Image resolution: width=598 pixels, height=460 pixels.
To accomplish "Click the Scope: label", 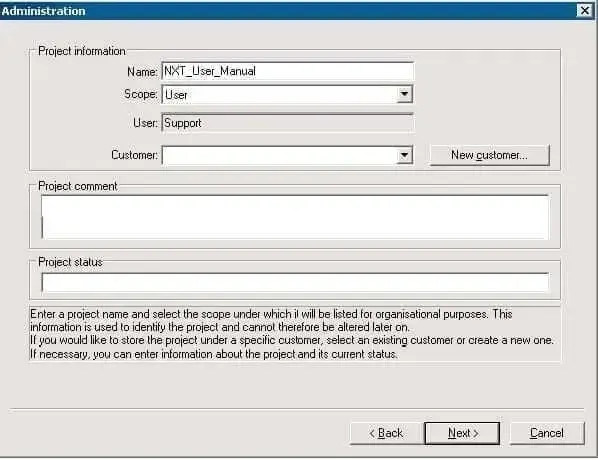I will pyautogui.click(x=141, y=94).
